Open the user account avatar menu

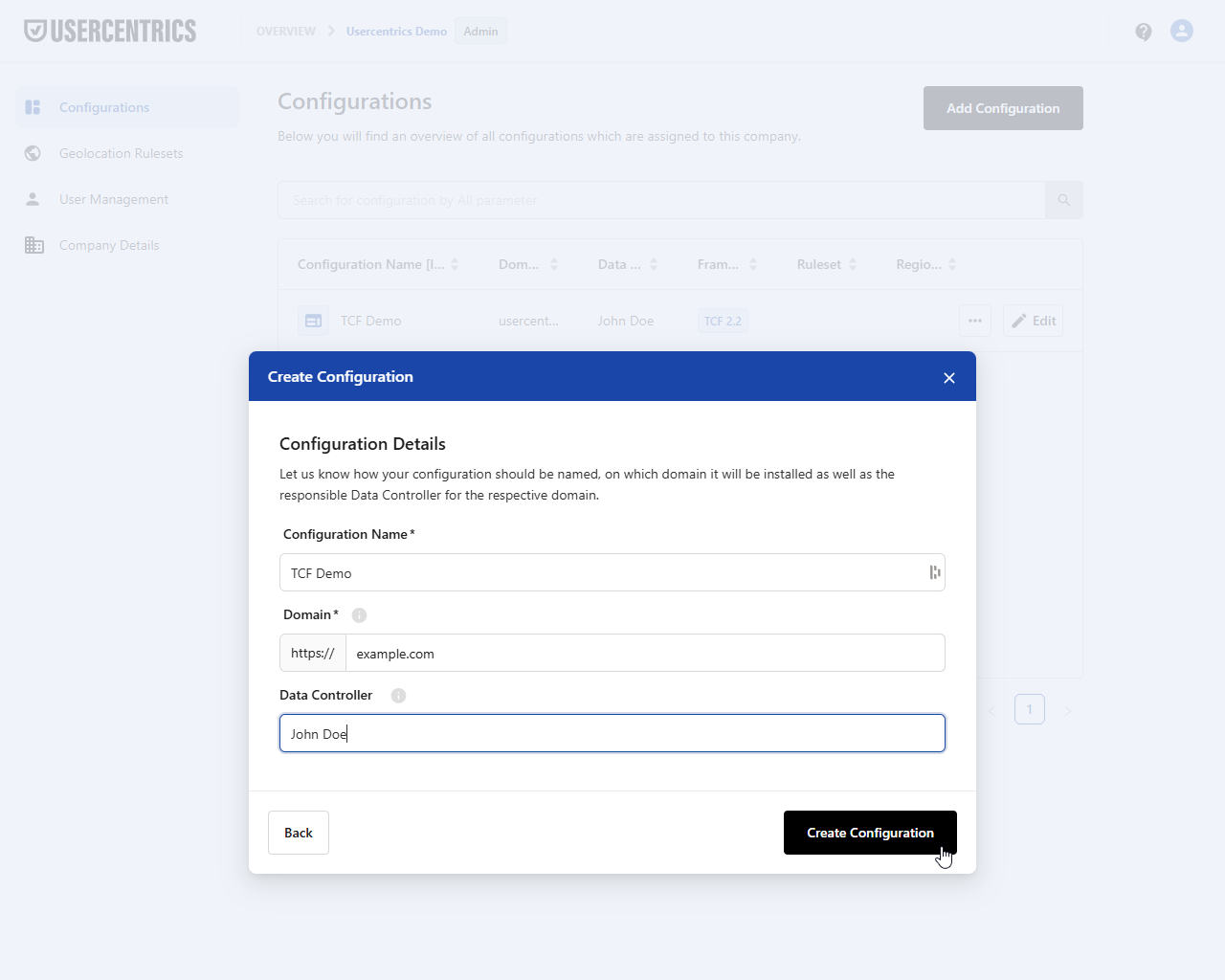tap(1182, 32)
